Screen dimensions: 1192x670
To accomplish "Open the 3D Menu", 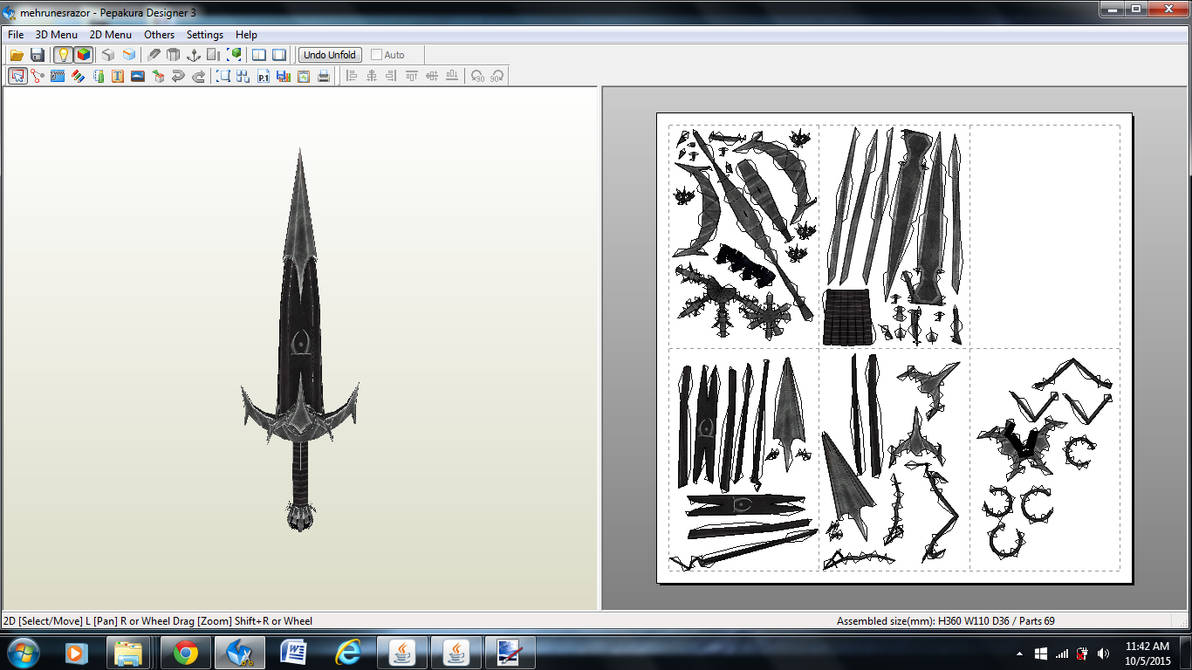I will 56,34.
